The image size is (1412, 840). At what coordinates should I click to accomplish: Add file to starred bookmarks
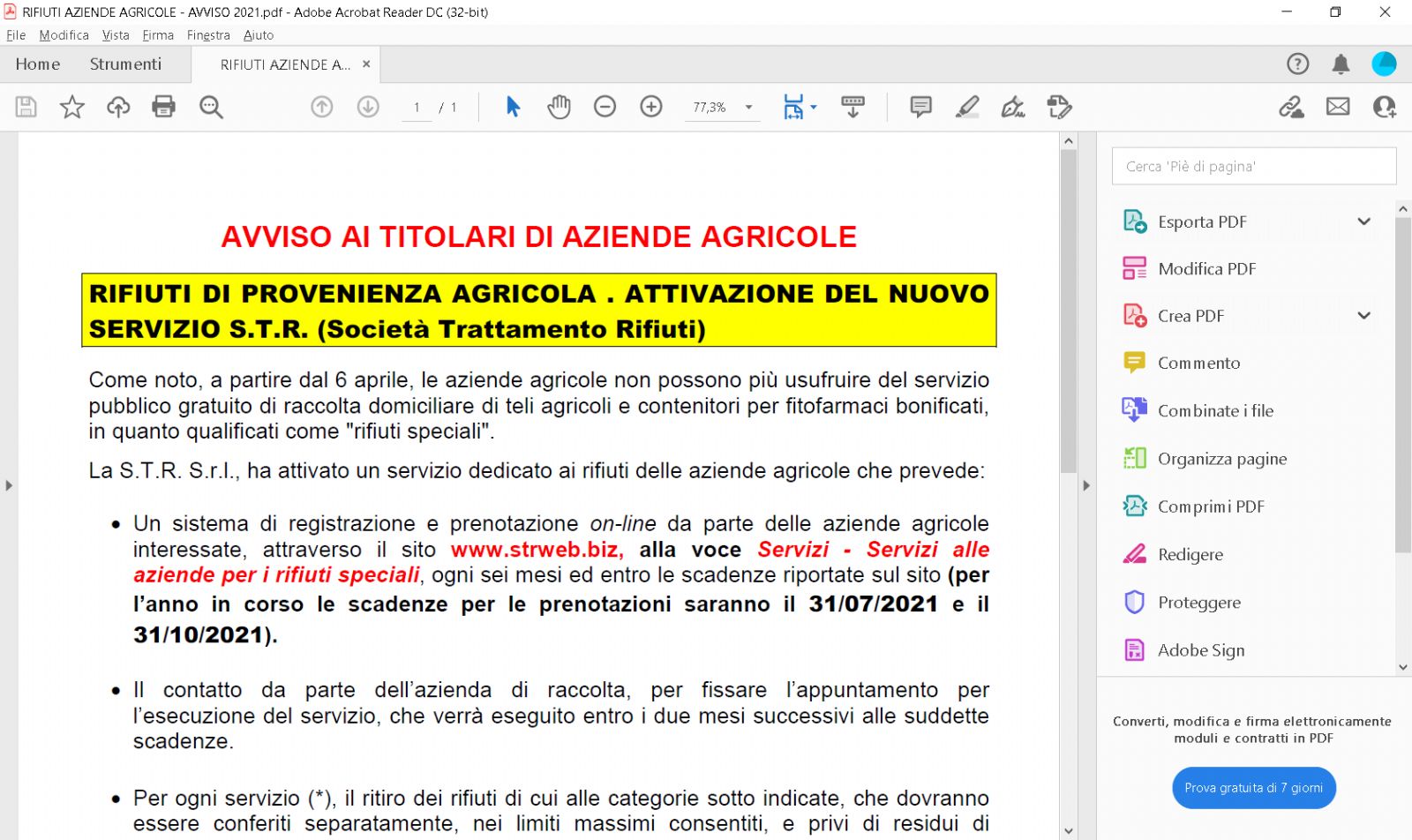71,107
